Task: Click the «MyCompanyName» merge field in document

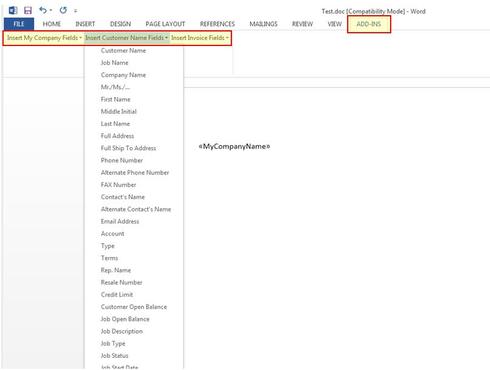Action: (234, 146)
